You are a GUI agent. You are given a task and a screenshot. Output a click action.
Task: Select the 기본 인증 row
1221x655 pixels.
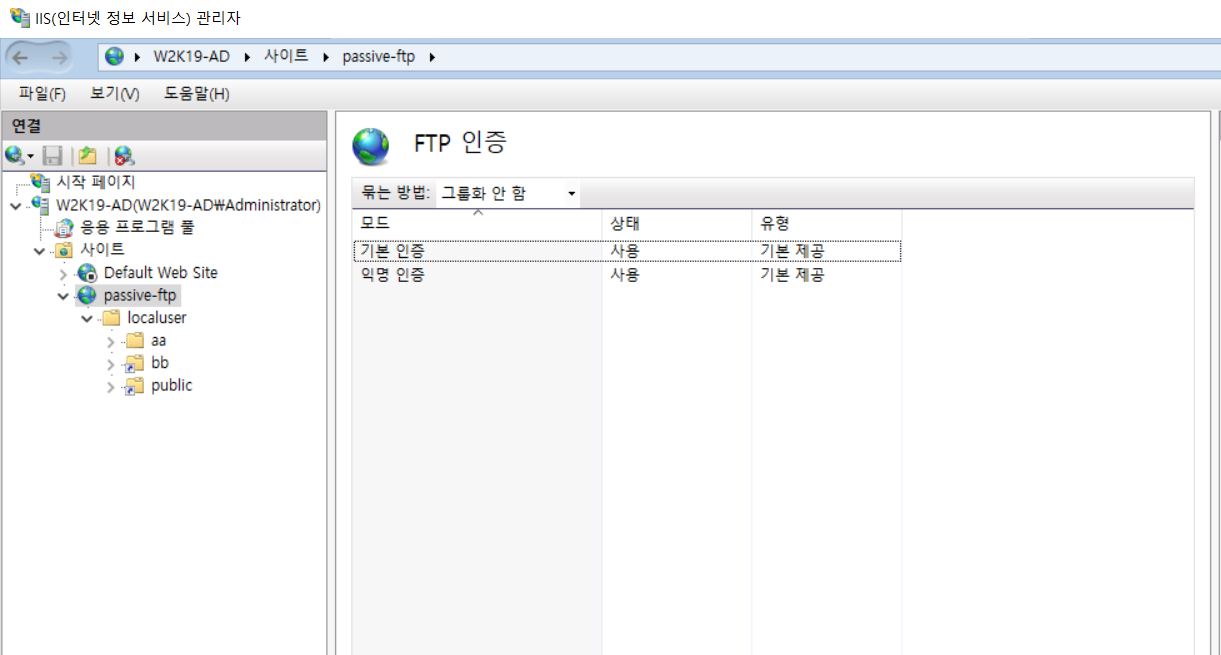tap(627, 251)
